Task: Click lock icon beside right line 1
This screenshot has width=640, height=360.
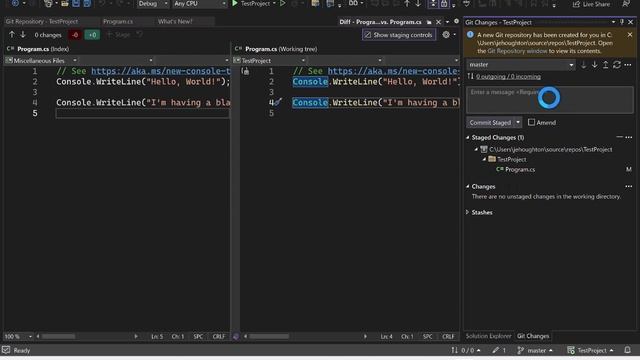Action: click(x=245, y=71)
